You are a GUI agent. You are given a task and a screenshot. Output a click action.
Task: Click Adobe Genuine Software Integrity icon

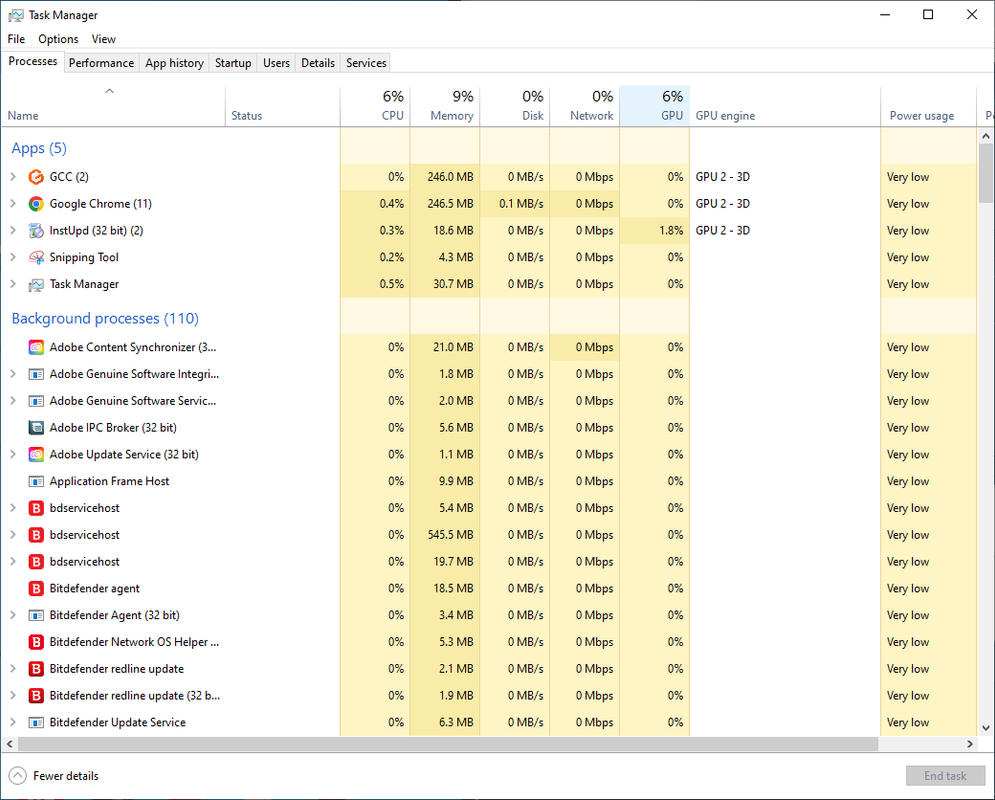[36, 374]
